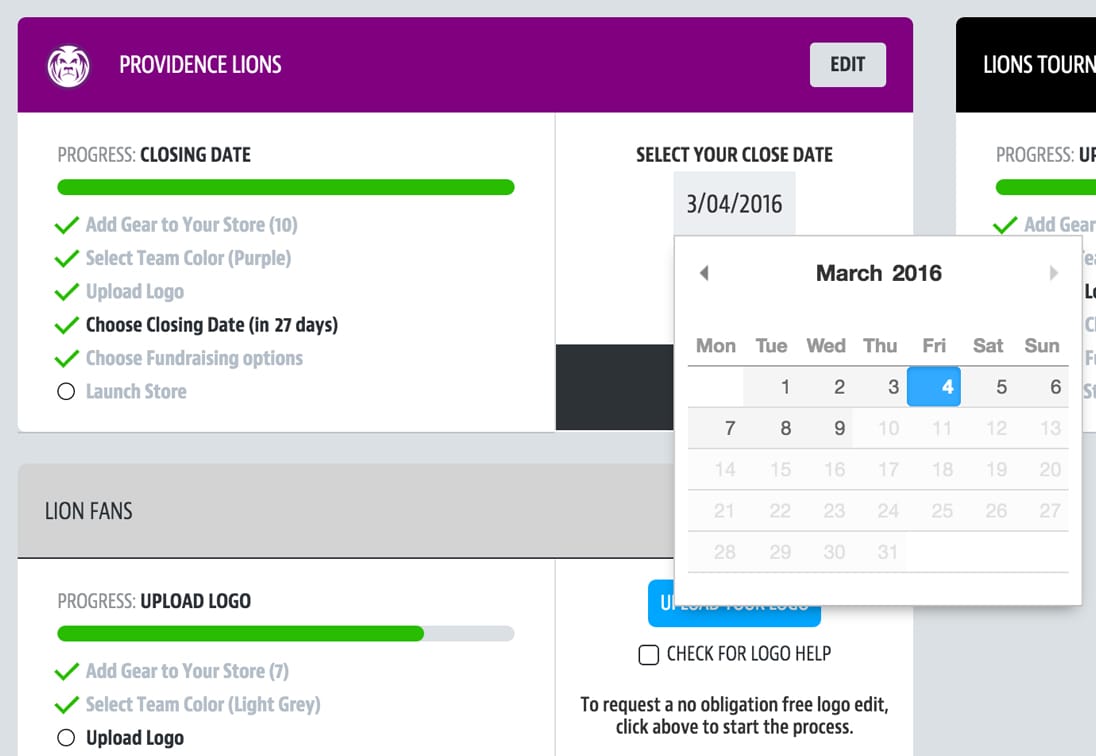The image size is (1096, 756).
Task: Select the Upload Logo circle under Lion Fans
Action: 66,738
